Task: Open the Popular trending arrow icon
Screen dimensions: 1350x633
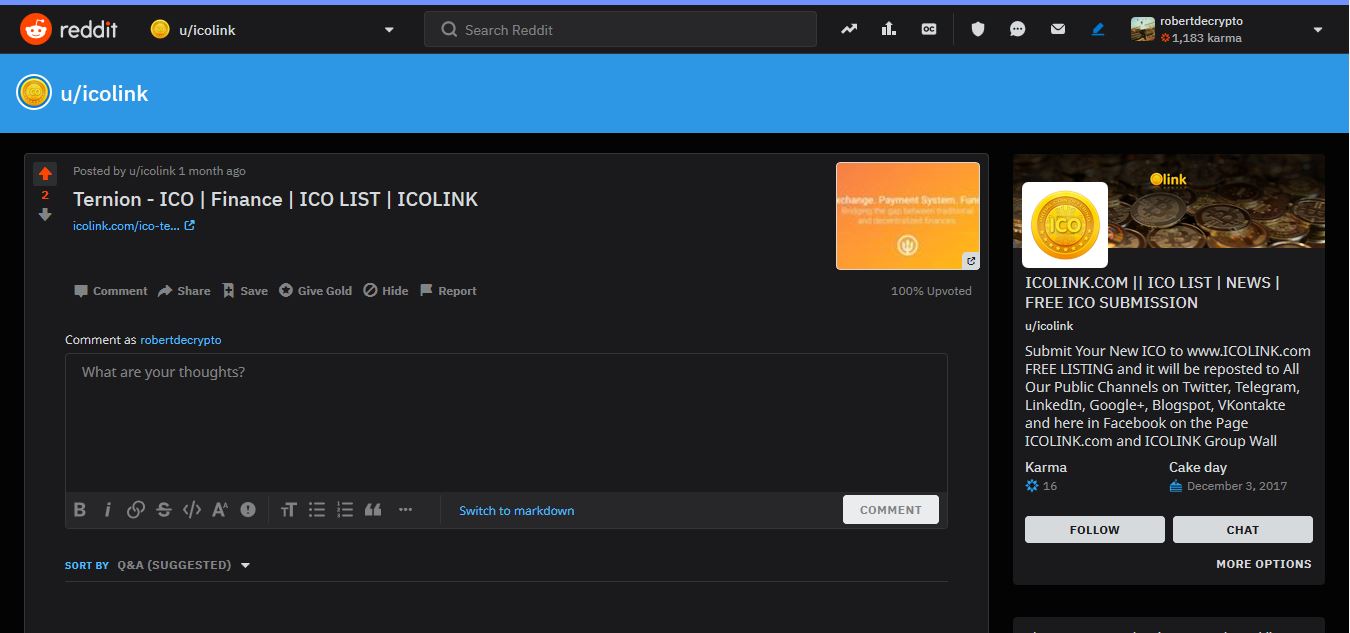Action: tap(849, 29)
